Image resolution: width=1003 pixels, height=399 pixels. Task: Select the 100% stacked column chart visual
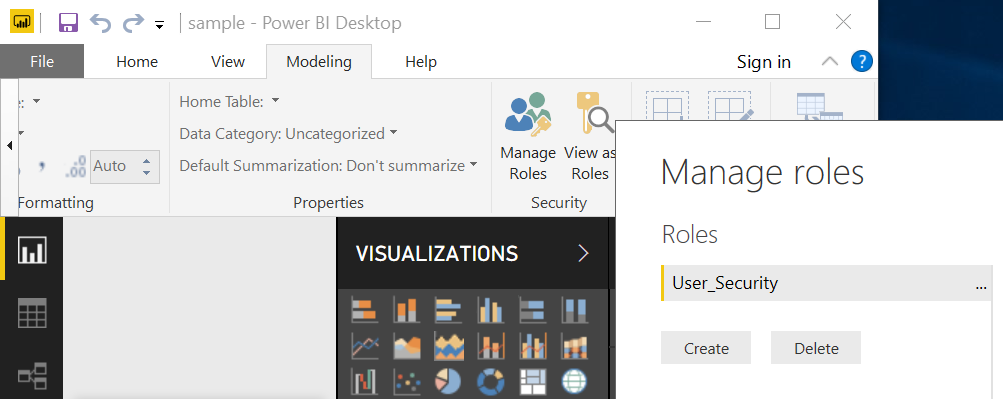[x=574, y=310]
